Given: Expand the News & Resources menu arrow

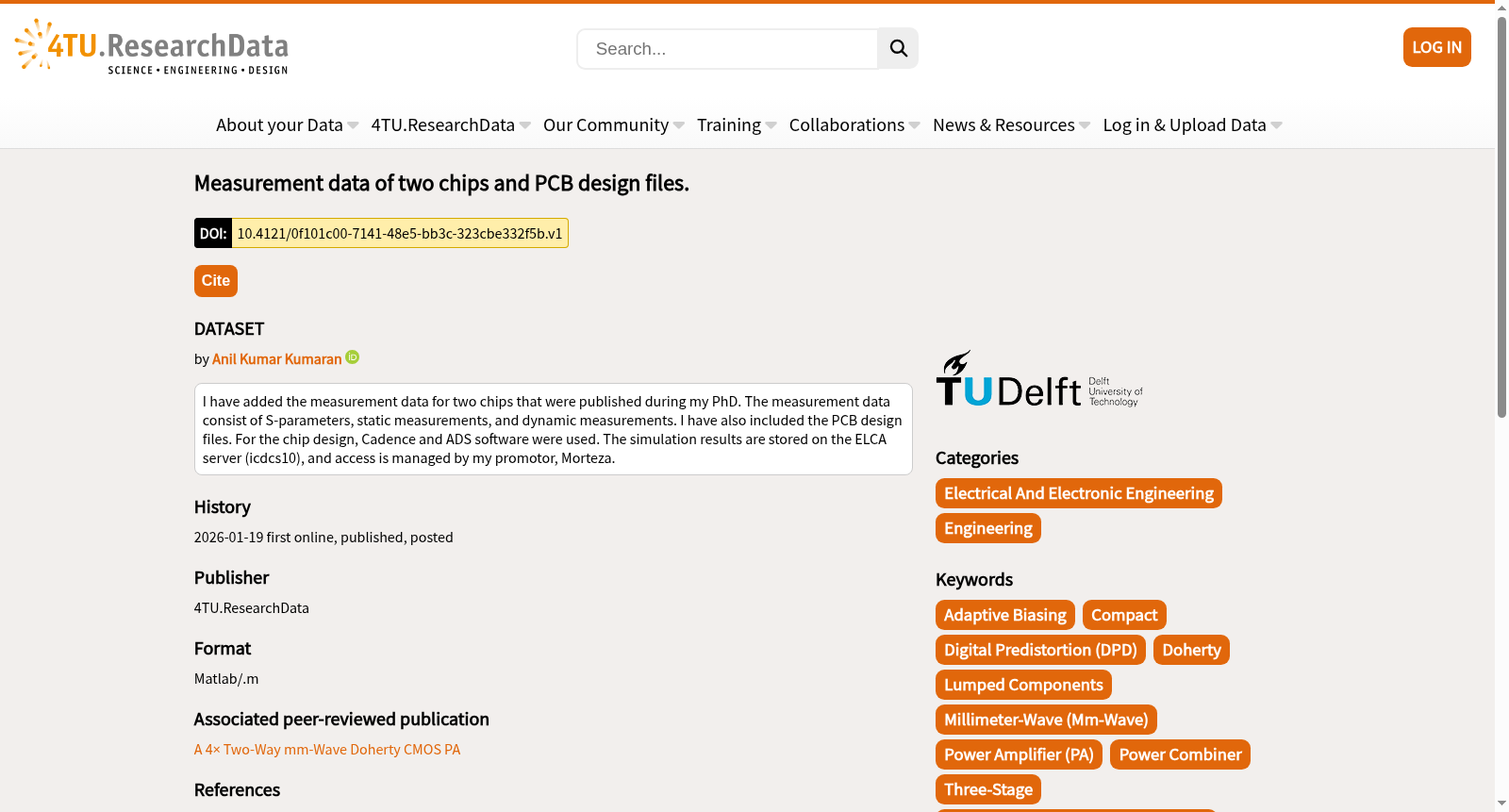Looking at the screenshot, I should pos(1085,125).
